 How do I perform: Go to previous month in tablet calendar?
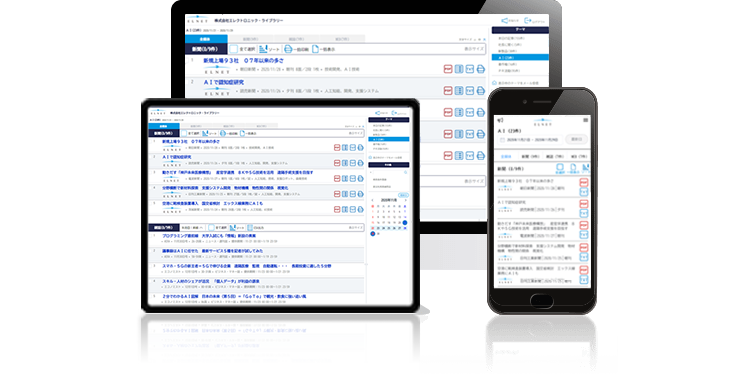(x=373, y=201)
